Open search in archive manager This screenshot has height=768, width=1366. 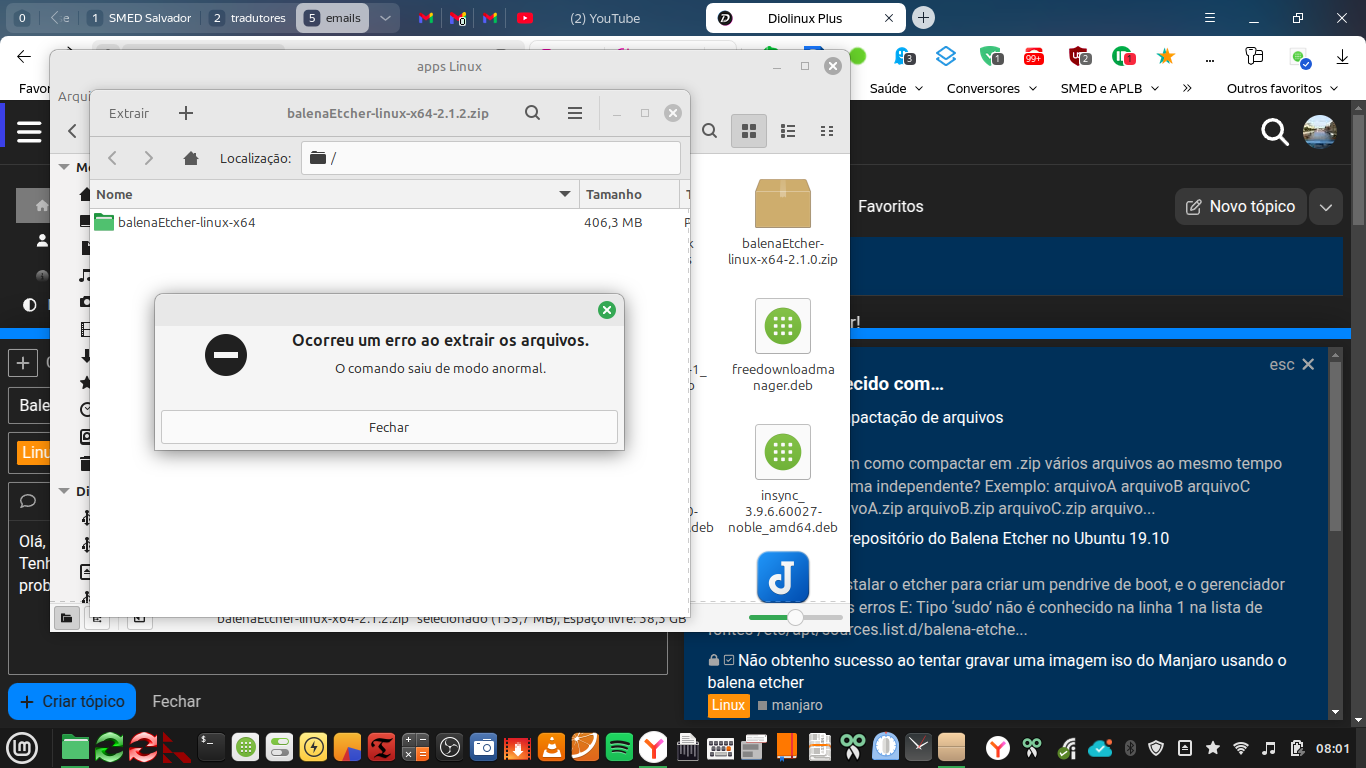point(533,113)
